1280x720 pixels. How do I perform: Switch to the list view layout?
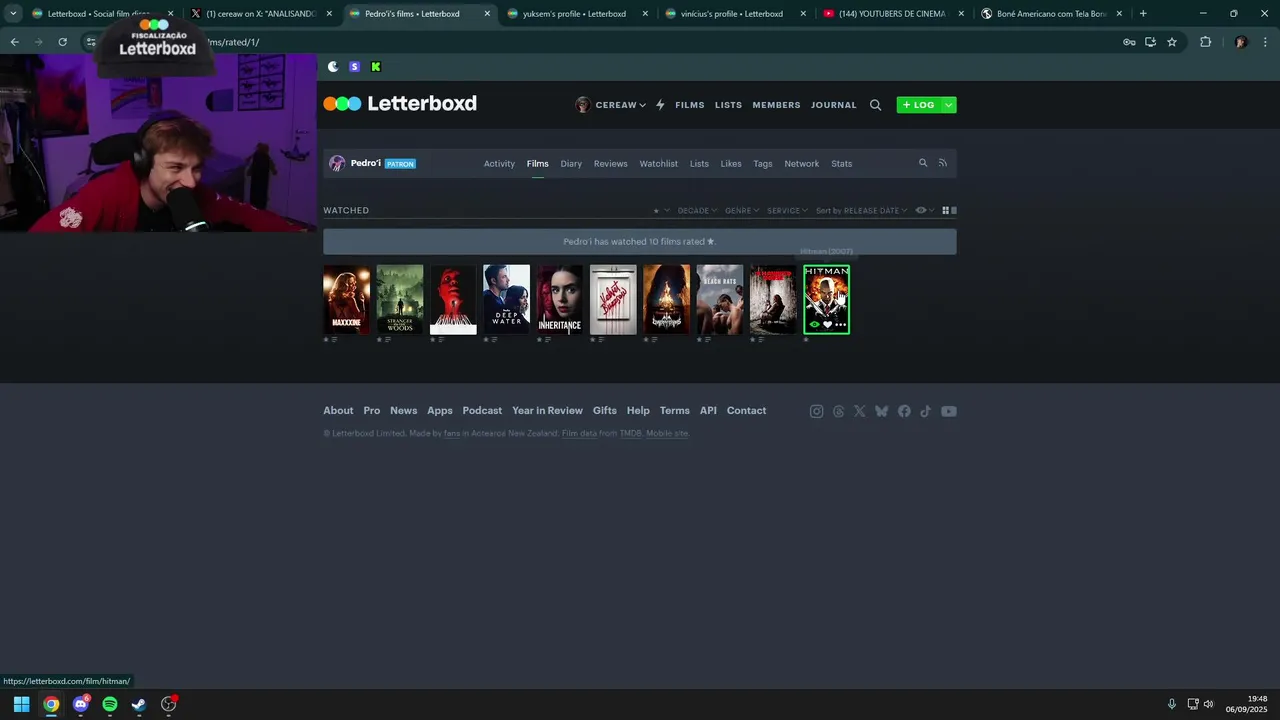(954, 210)
